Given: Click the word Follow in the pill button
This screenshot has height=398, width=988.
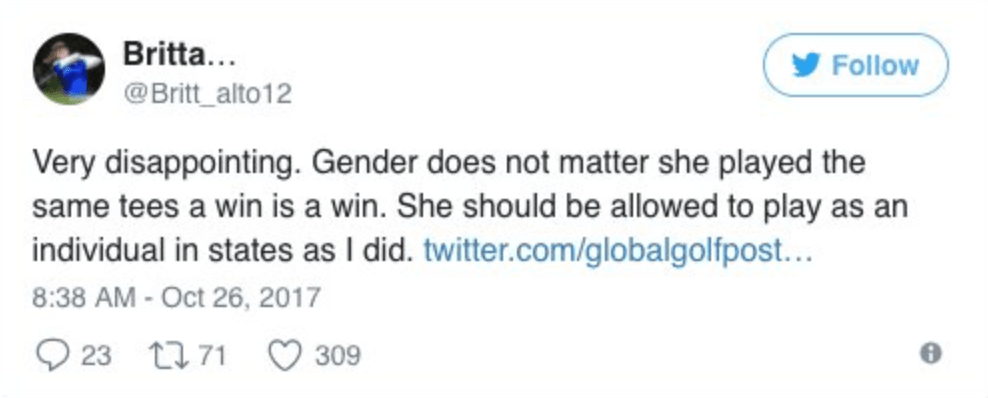Looking at the screenshot, I should (x=875, y=65).
